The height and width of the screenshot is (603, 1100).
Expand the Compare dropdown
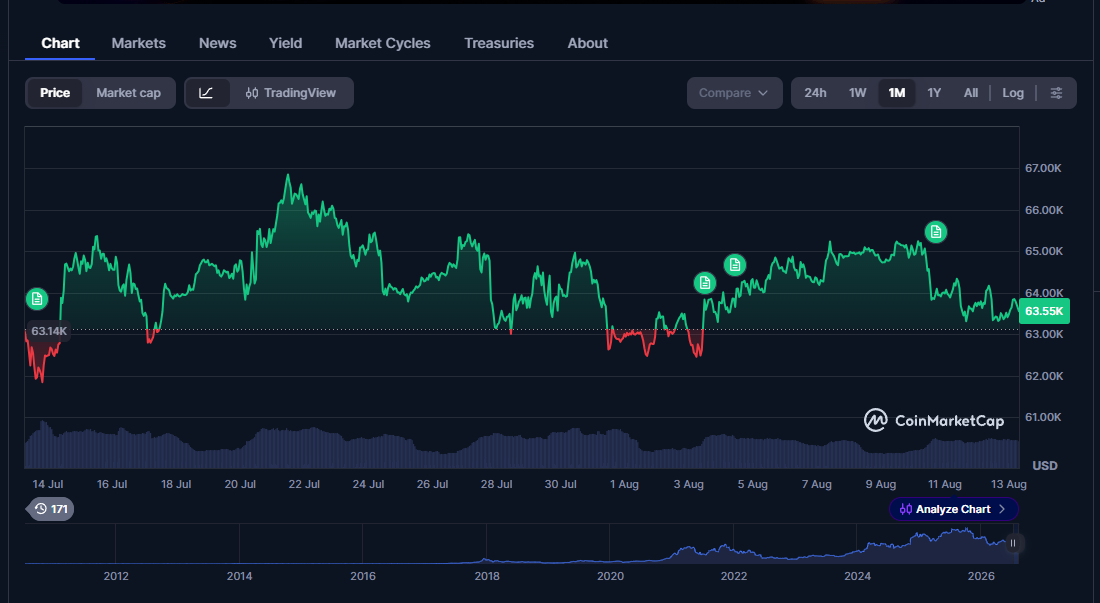click(x=734, y=93)
